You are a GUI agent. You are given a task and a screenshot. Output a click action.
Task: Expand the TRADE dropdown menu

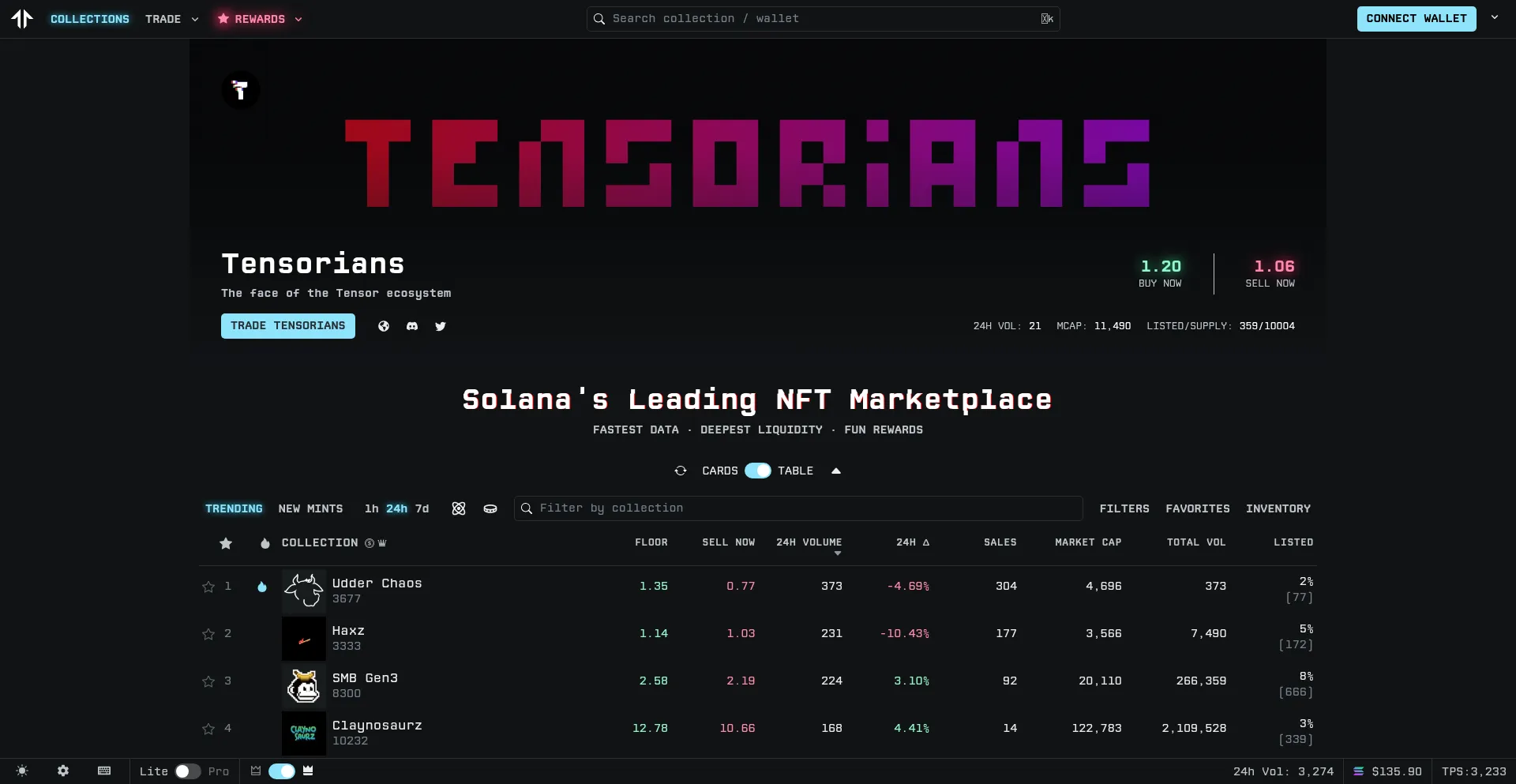pyautogui.click(x=171, y=19)
